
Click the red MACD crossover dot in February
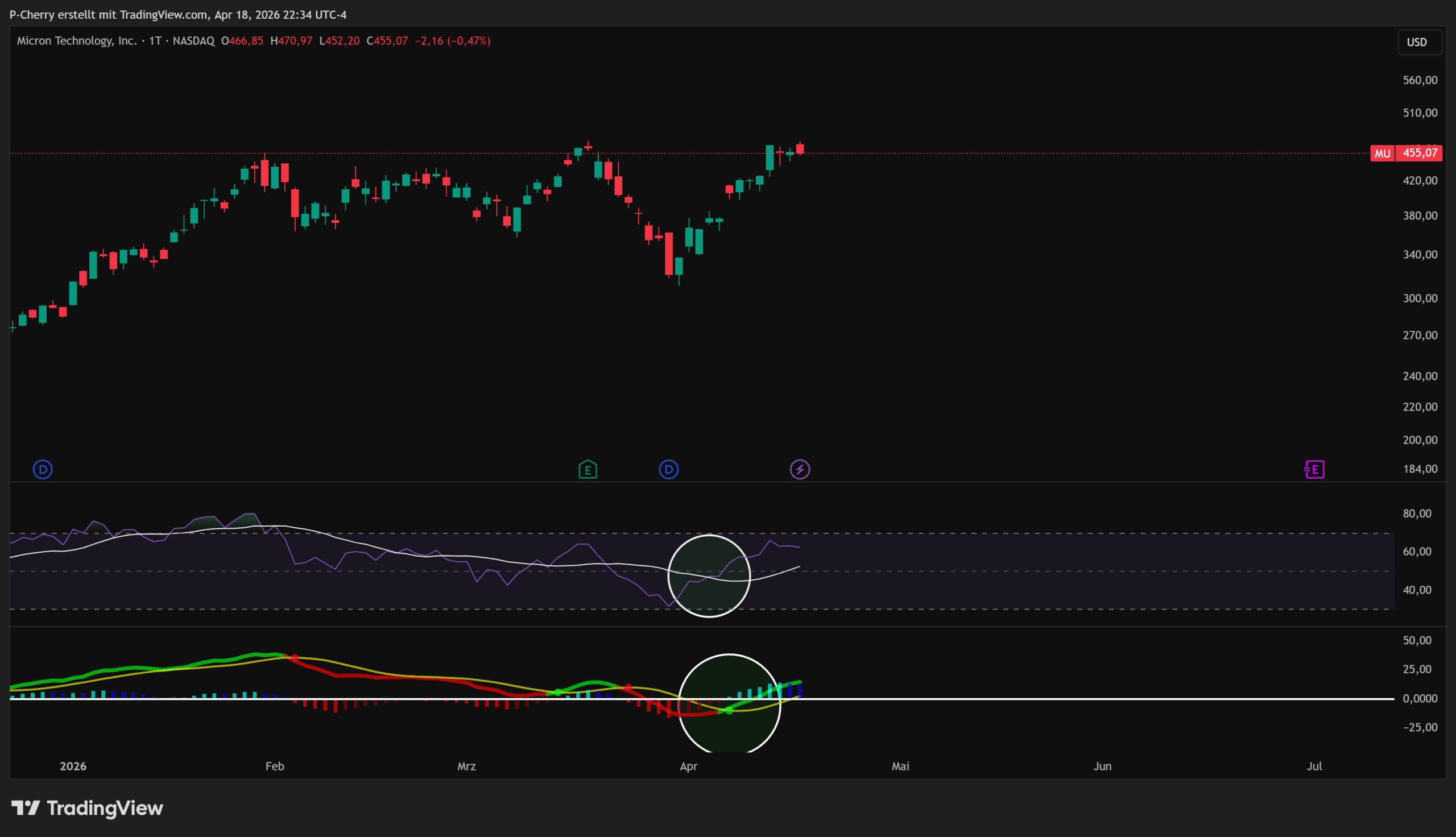click(295, 657)
